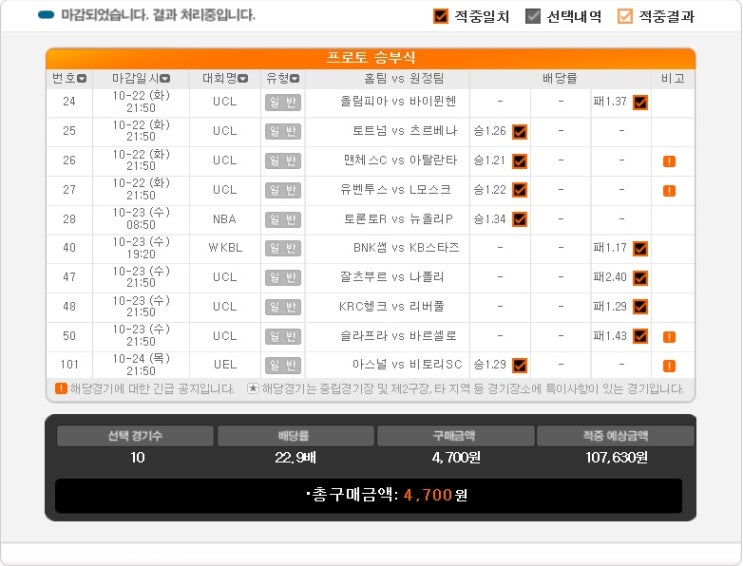Click the 일반 type badge for match 25

283,131
